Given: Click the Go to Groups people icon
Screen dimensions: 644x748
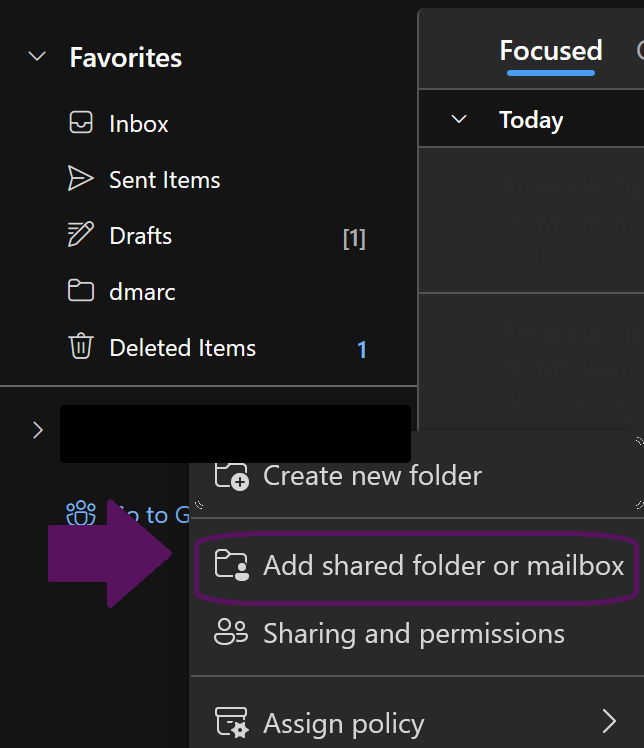Looking at the screenshot, I should coord(81,512).
